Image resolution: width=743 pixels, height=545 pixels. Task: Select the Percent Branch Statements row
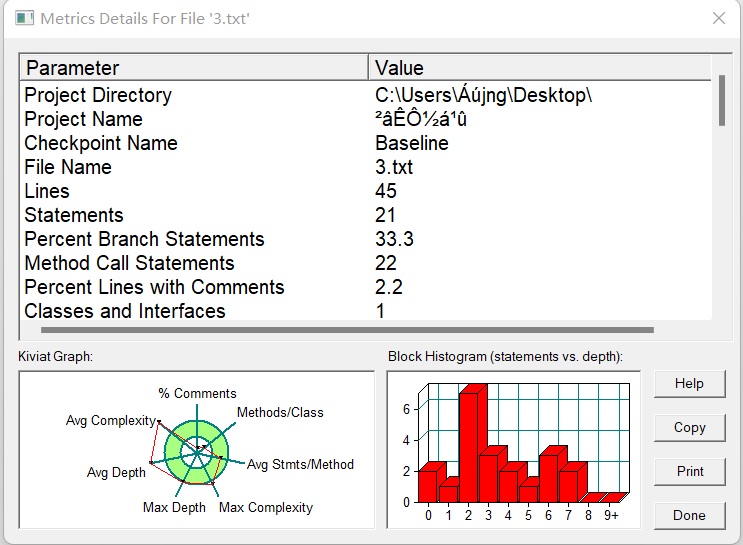pos(365,239)
